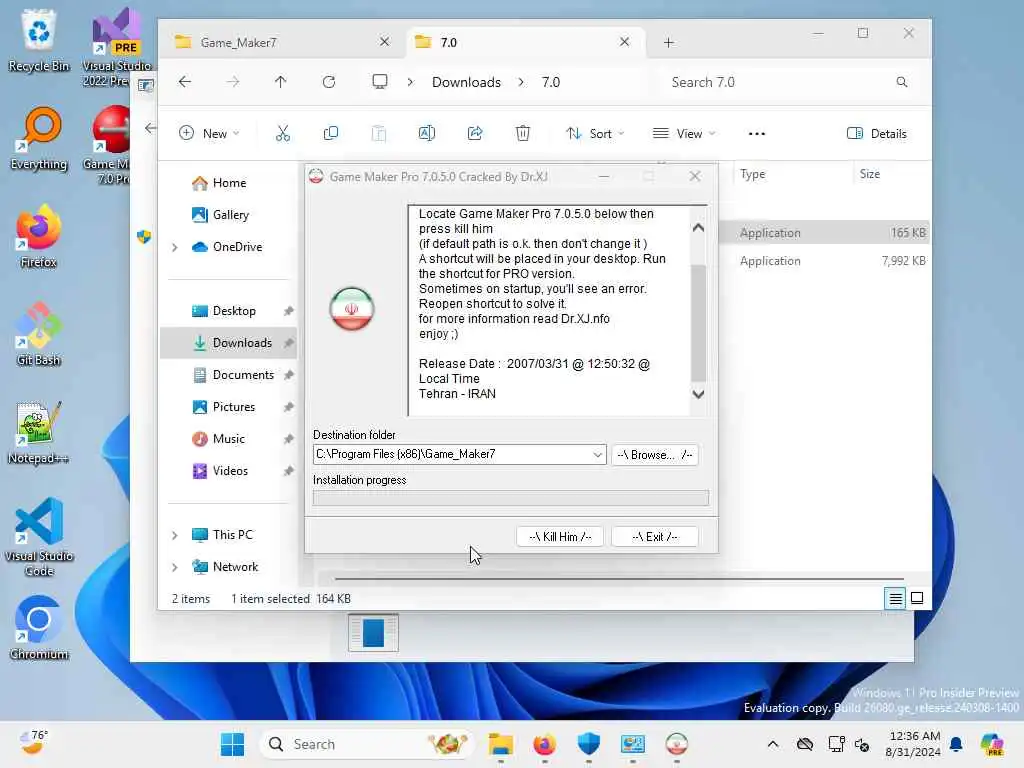Click the Delete trash icon
The image size is (1024, 768).
(522, 134)
